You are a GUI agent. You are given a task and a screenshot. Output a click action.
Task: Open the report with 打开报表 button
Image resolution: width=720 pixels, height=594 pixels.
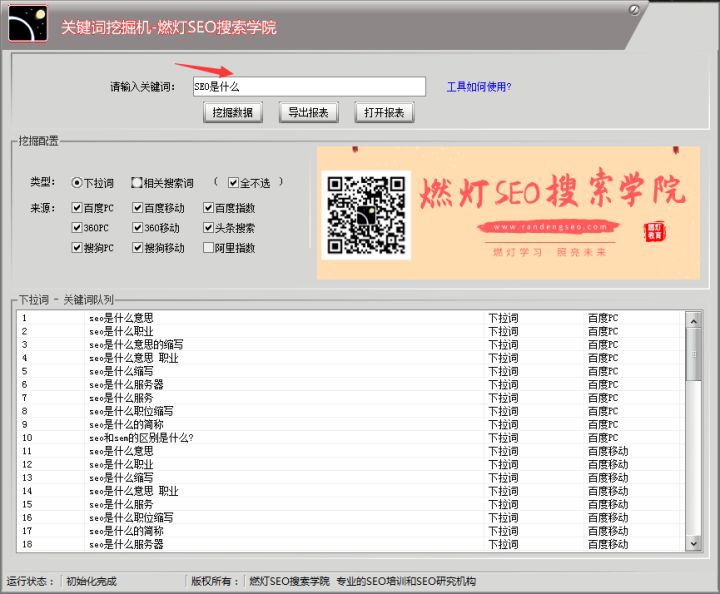tap(384, 112)
